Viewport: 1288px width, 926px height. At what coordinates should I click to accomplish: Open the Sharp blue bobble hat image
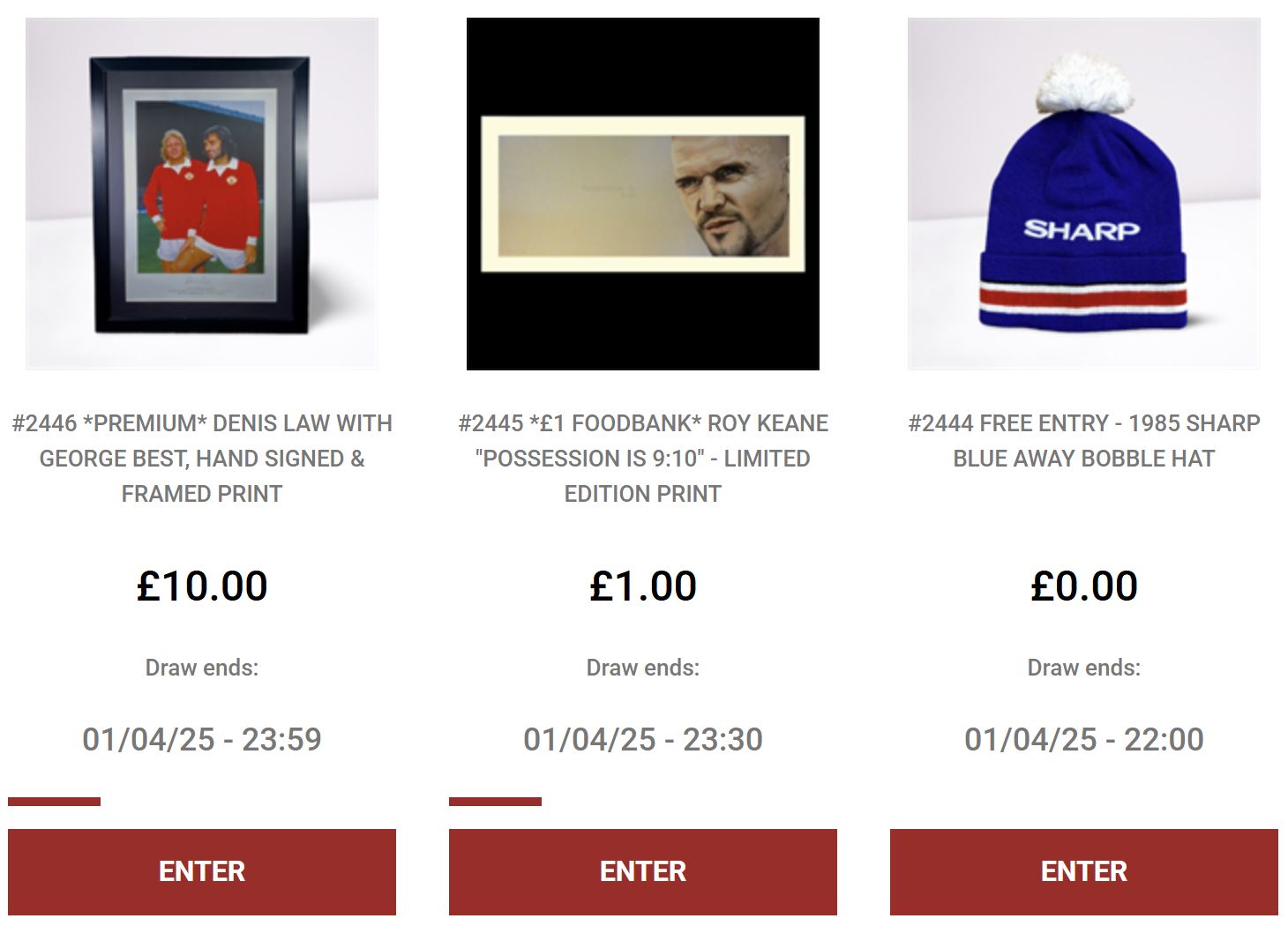1084,193
